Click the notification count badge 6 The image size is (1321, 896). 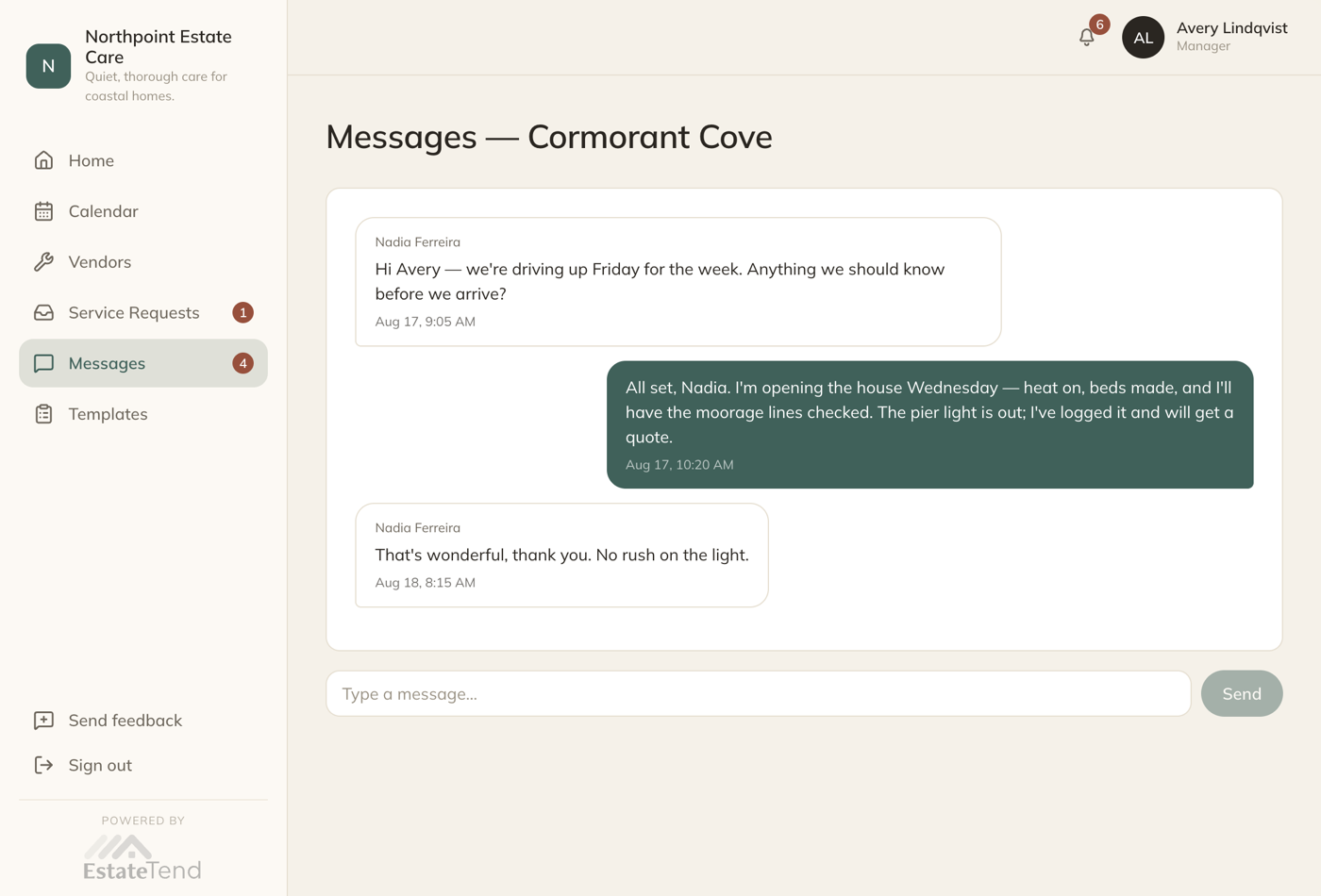[1099, 25]
